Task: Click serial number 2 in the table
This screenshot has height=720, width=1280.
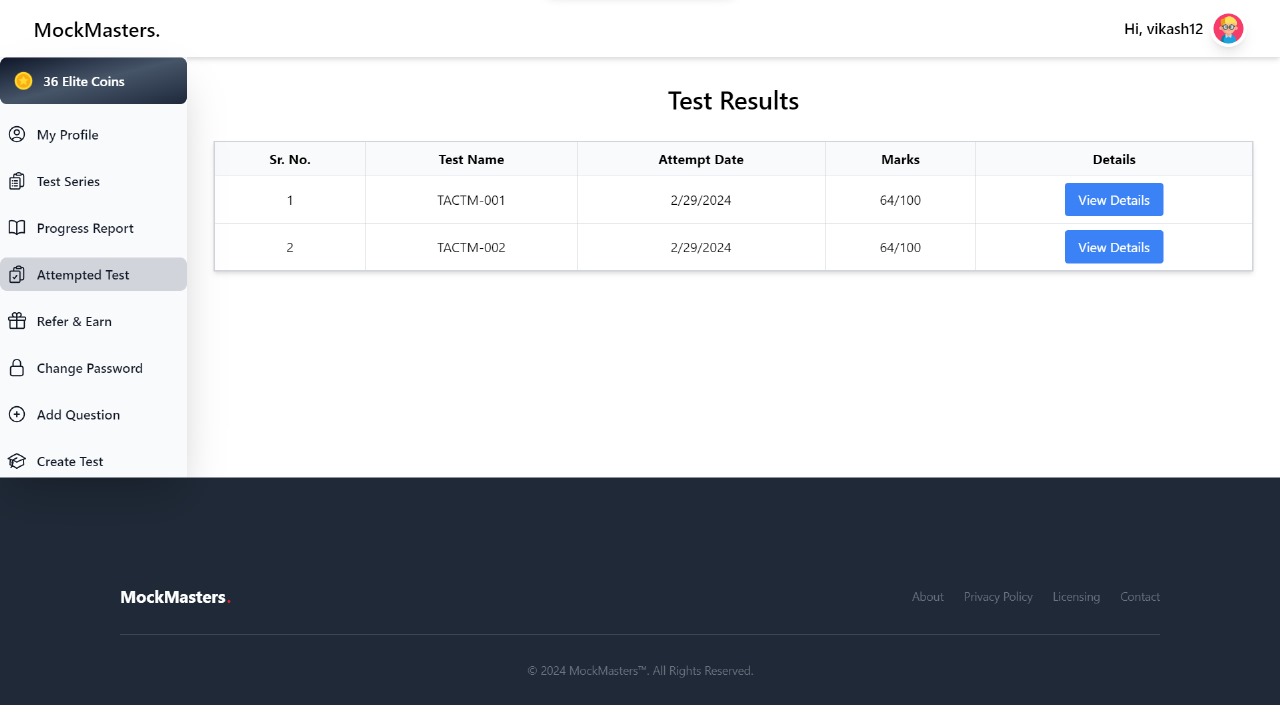Action: point(290,247)
